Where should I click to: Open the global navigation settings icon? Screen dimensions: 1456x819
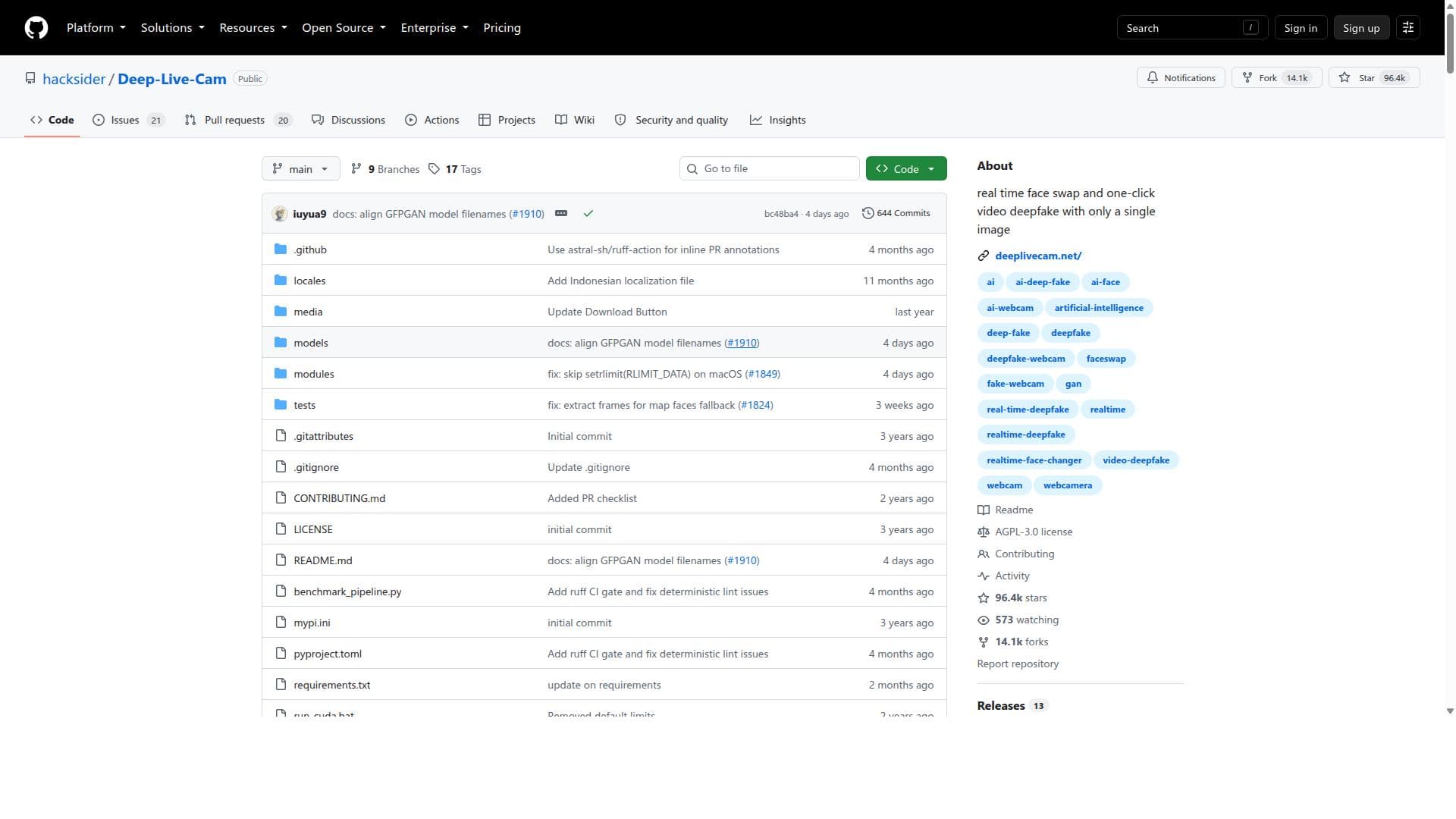[x=1408, y=28]
